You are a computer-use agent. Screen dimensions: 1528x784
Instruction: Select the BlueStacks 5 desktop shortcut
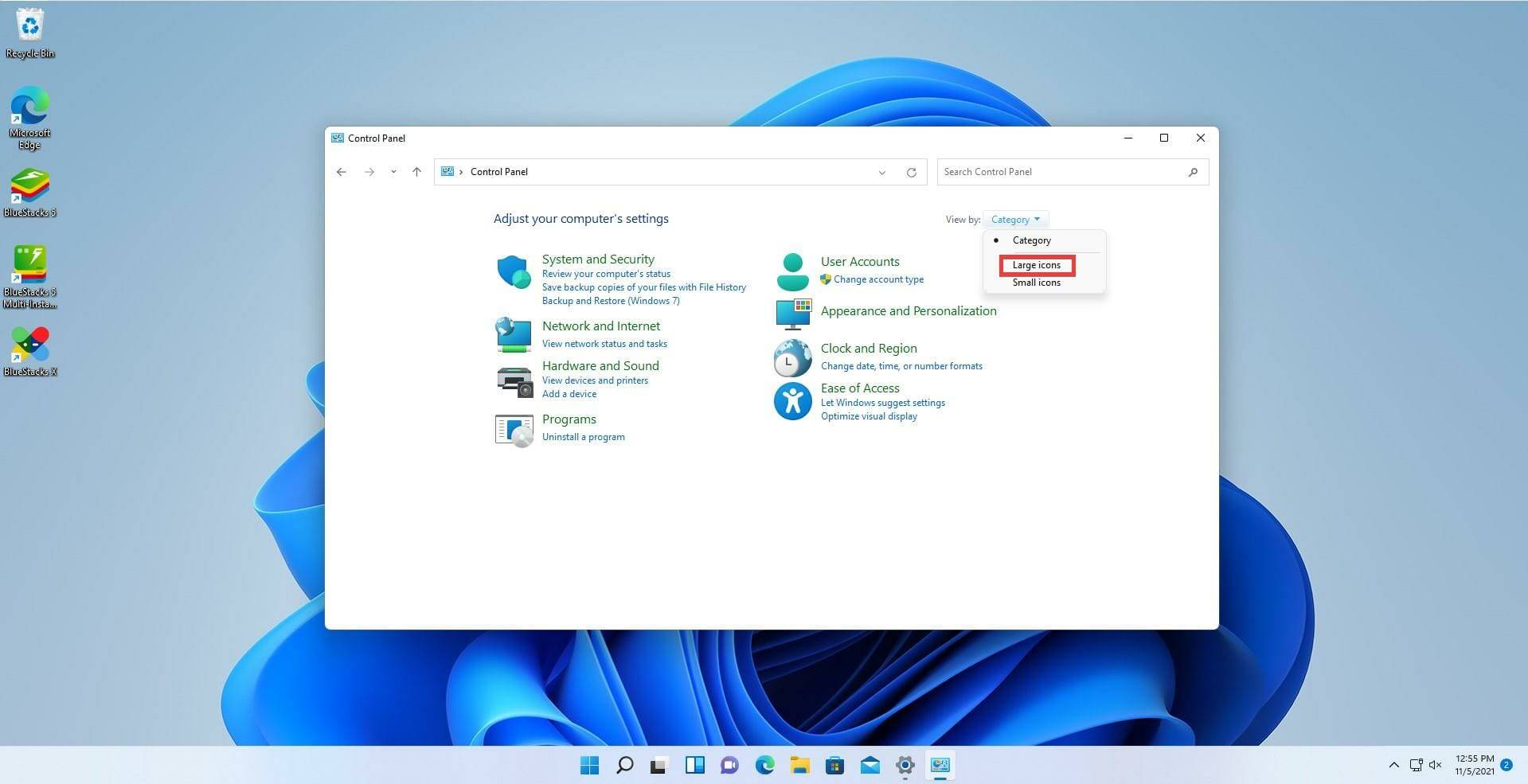30,193
